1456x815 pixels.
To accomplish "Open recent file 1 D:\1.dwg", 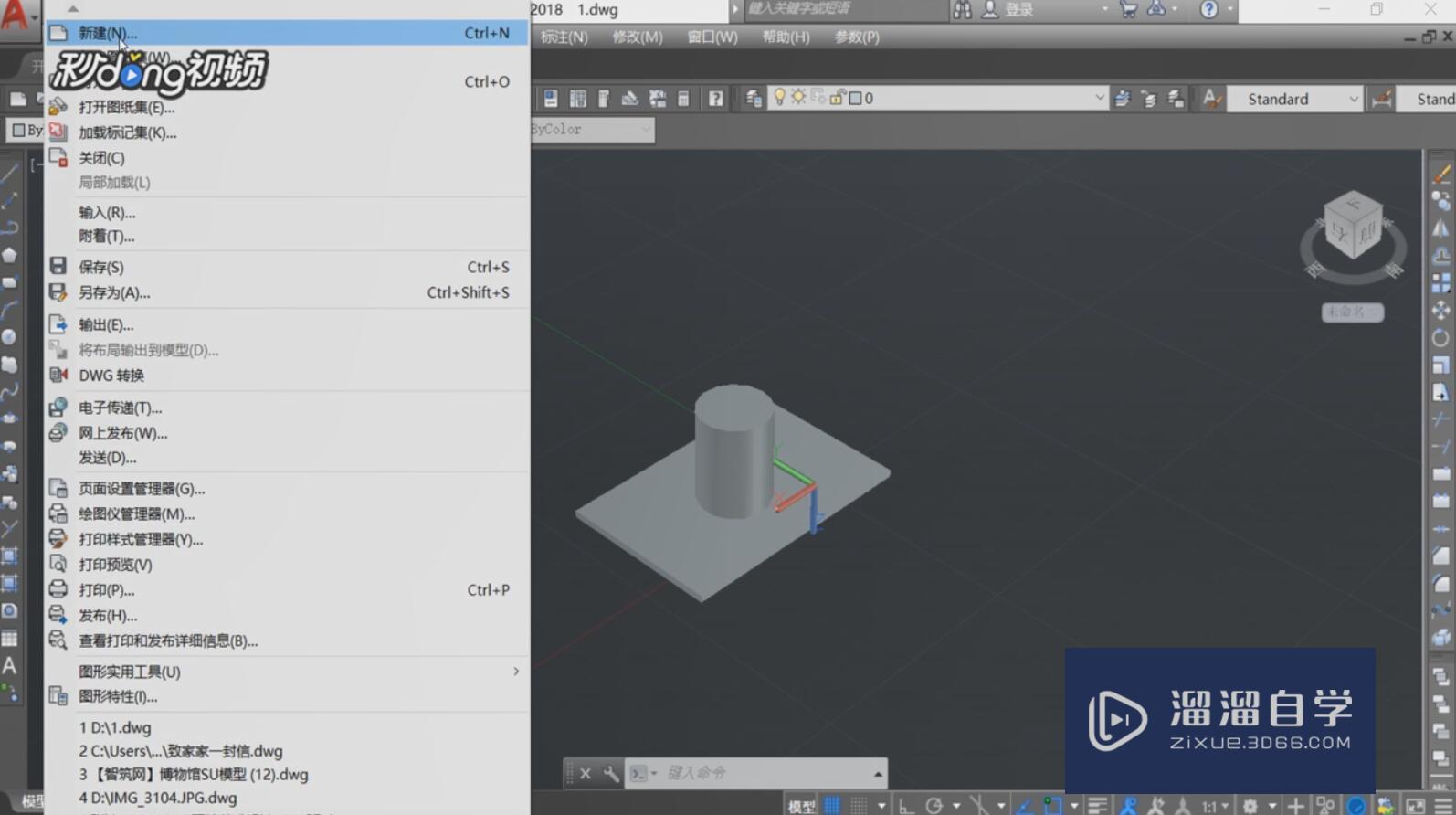I will tap(115, 727).
